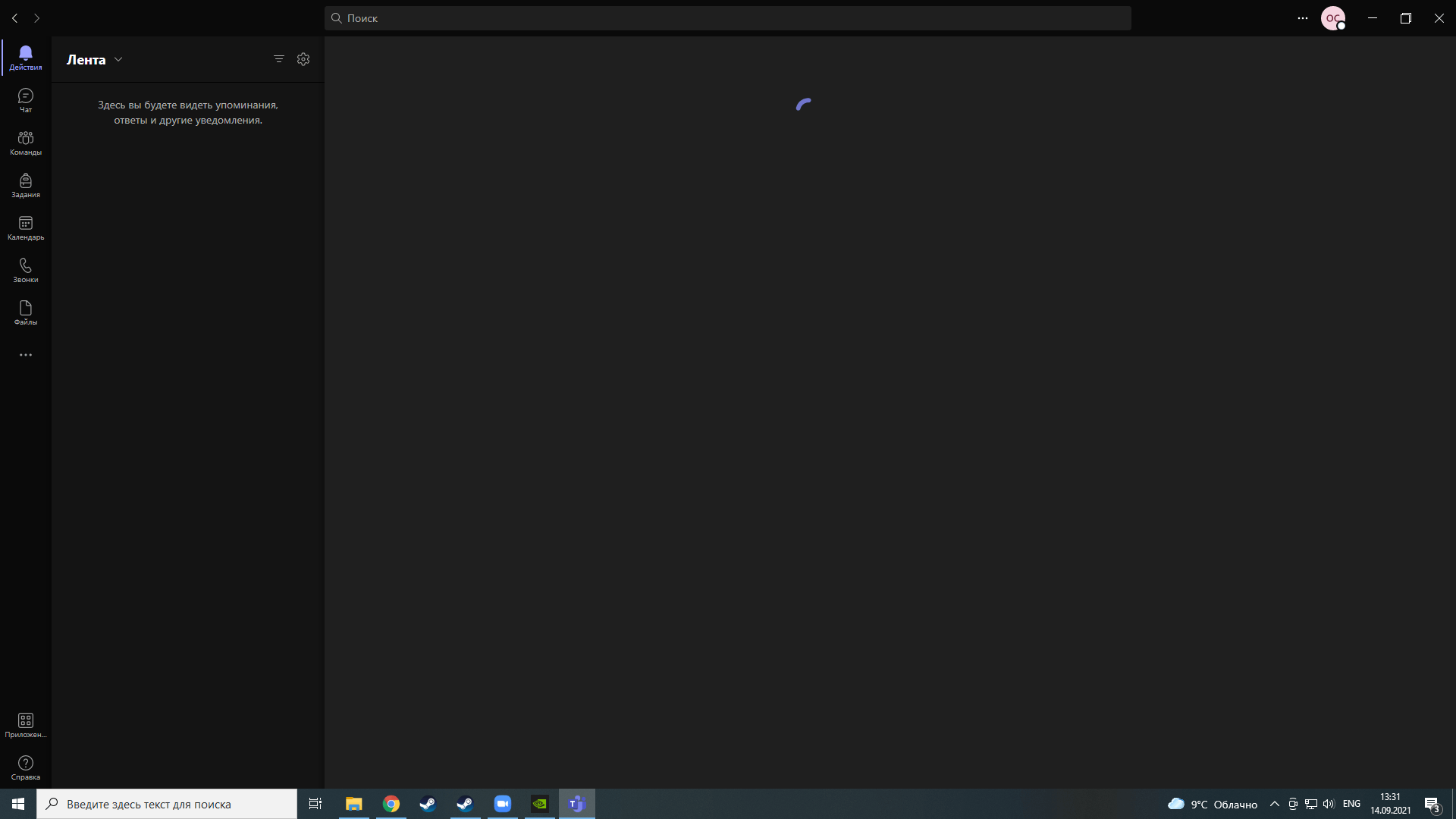Open Help (Справка)
This screenshot has height=819, width=1456.
[x=26, y=767]
